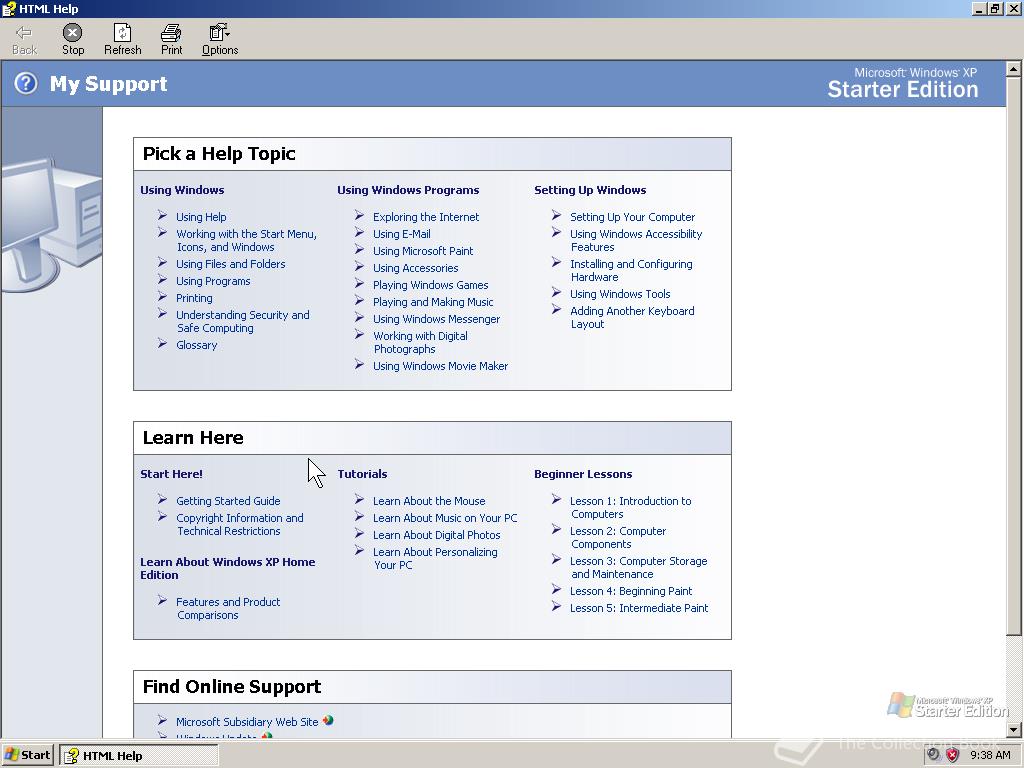Open Setting Up Your Computer topic
Screen dimensions: 1024x768
click(x=632, y=217)
